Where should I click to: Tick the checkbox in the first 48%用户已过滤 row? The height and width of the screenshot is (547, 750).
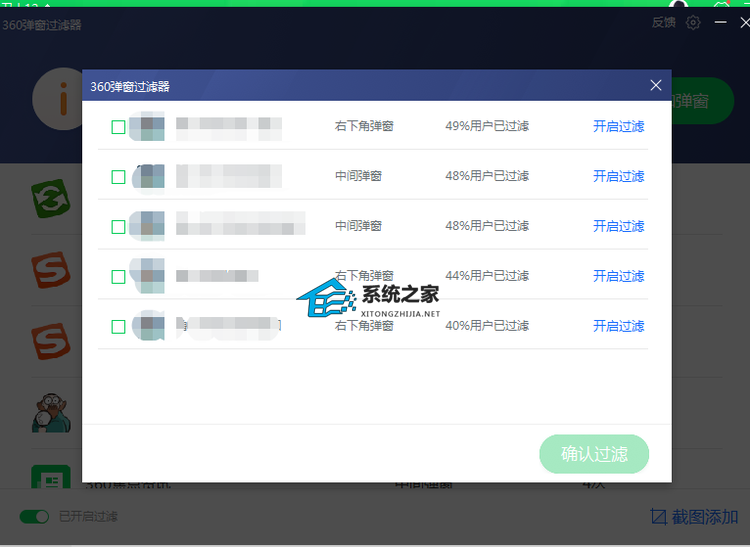(x=118, y=177)
